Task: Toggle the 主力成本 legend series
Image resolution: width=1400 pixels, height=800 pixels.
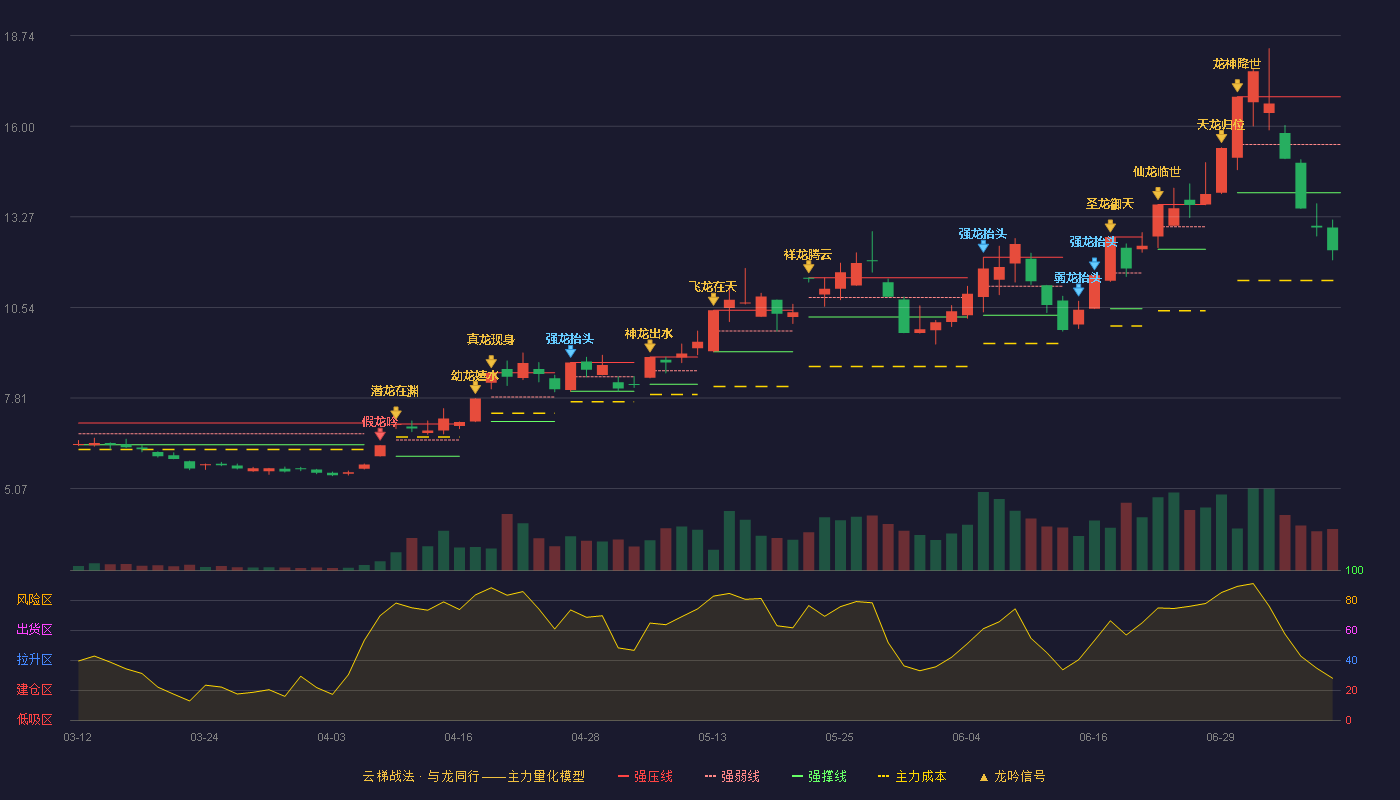Action: pyautogui.click(x=912, y=776)
